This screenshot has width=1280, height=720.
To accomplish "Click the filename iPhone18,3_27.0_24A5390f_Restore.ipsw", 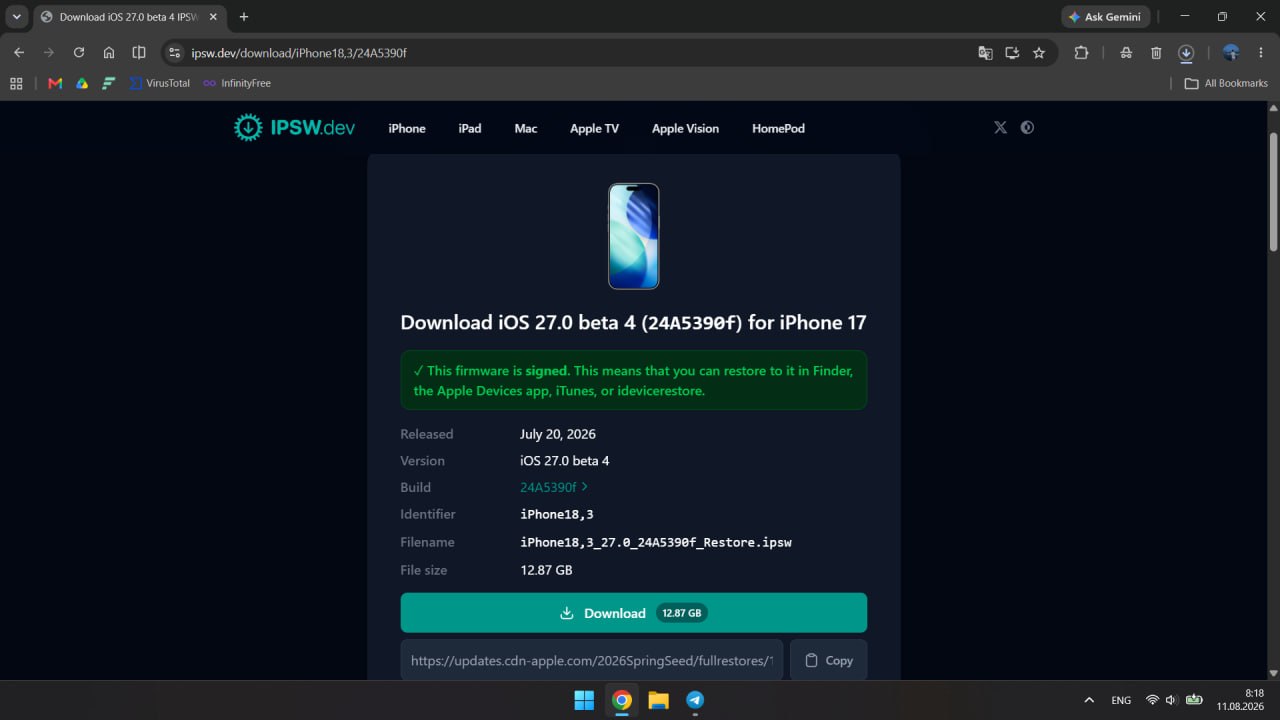I will [656, 542].
